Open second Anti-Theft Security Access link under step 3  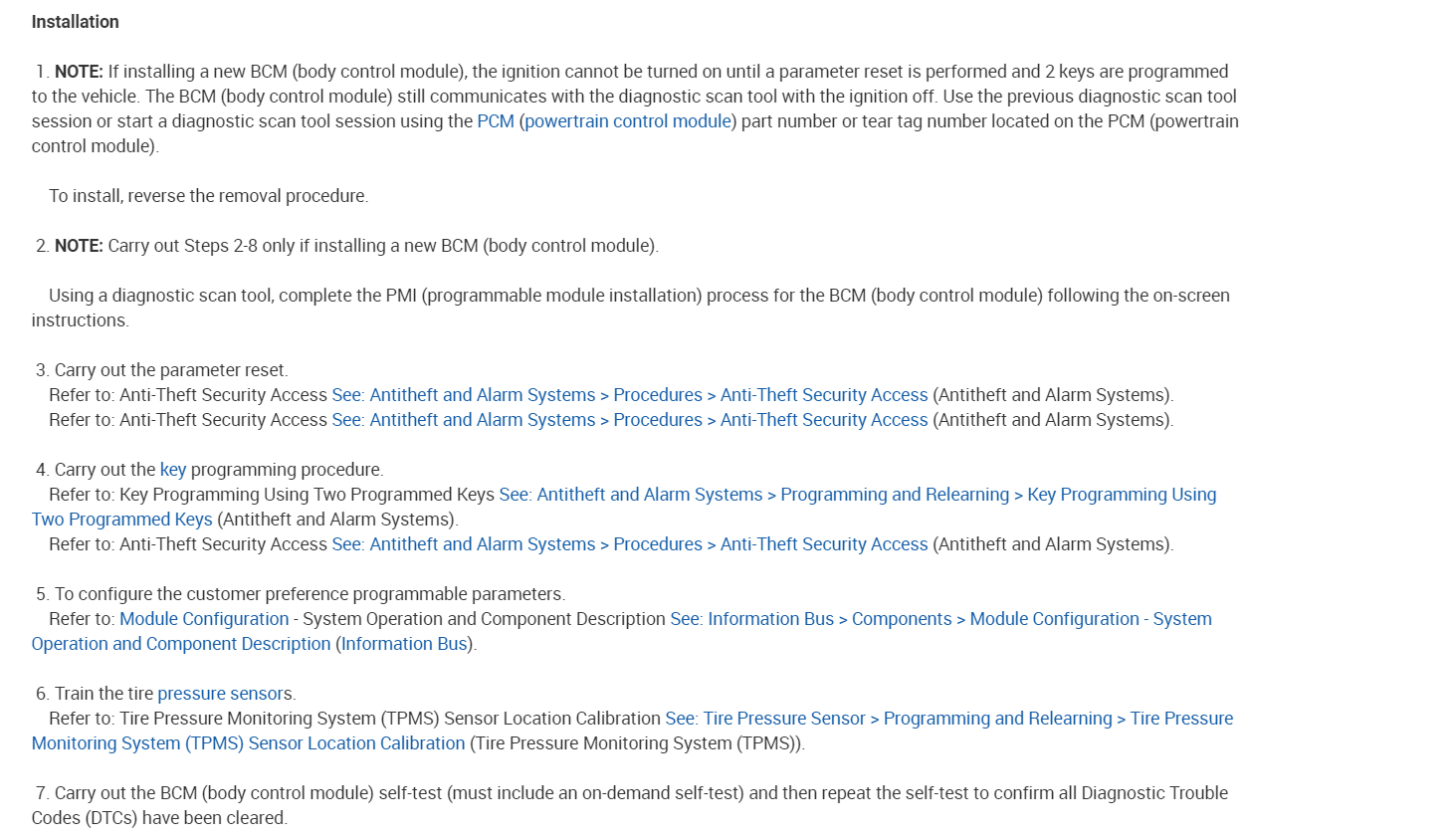(629, 420)
